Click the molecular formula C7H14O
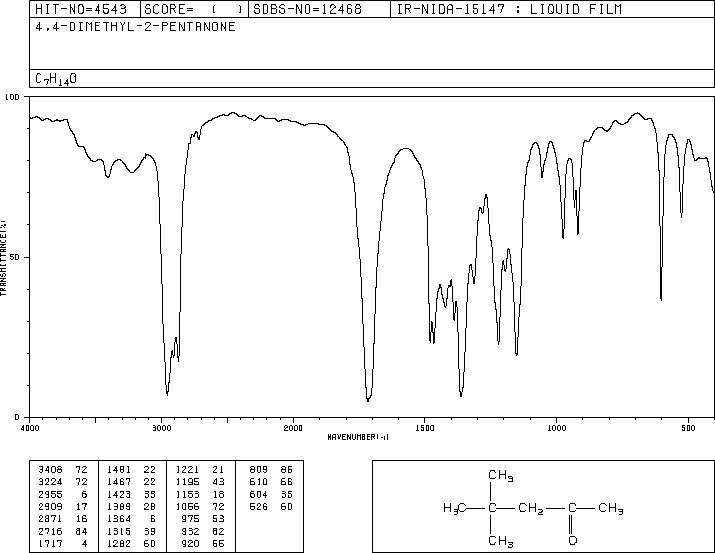 (56, 79)
